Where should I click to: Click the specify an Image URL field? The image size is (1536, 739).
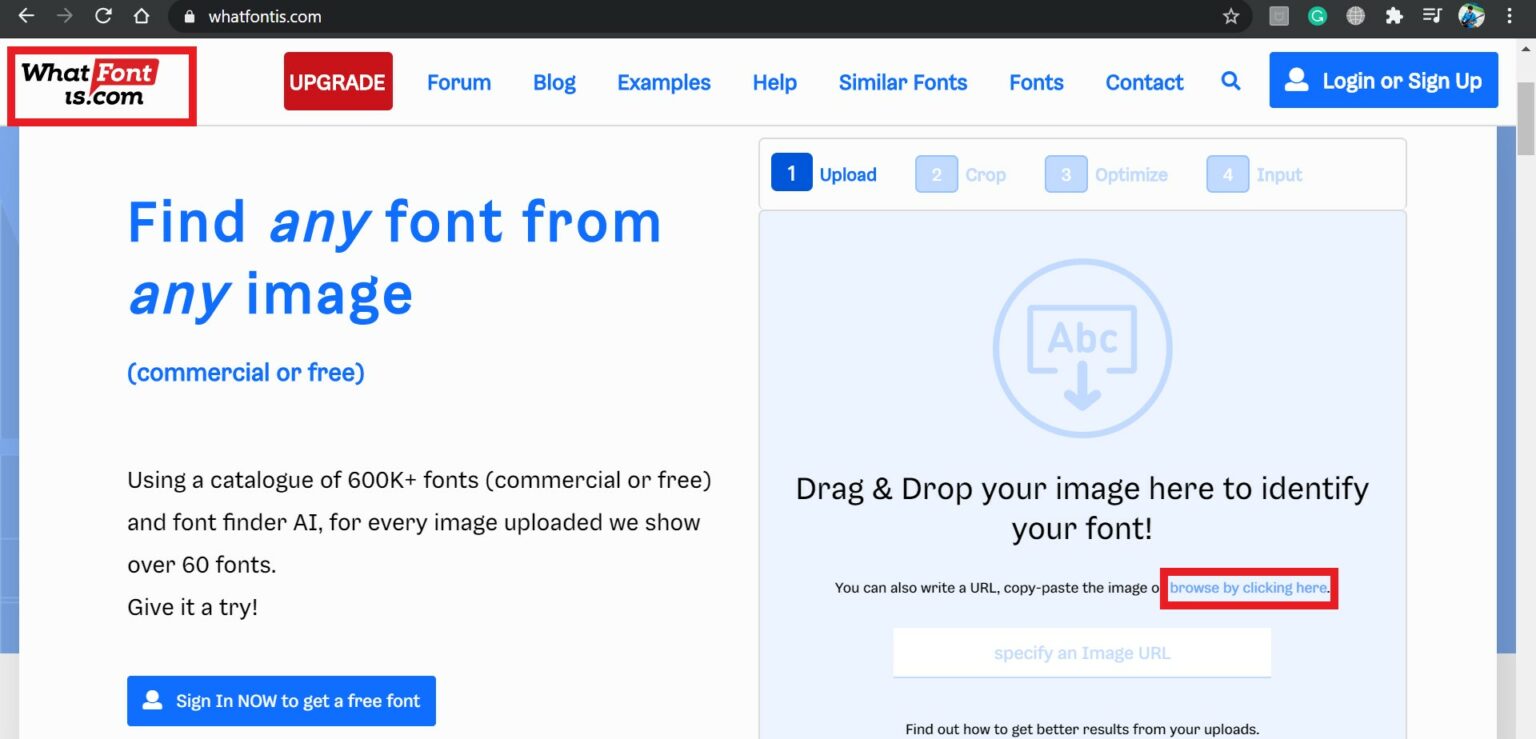[1082, 652]
